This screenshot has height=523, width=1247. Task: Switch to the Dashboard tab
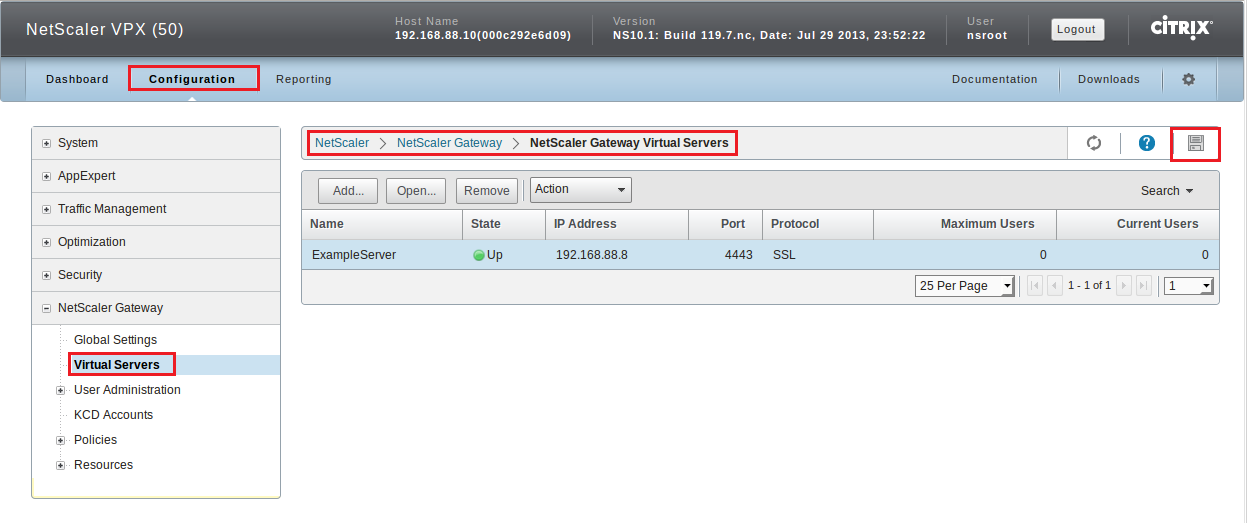coord(77,79)
